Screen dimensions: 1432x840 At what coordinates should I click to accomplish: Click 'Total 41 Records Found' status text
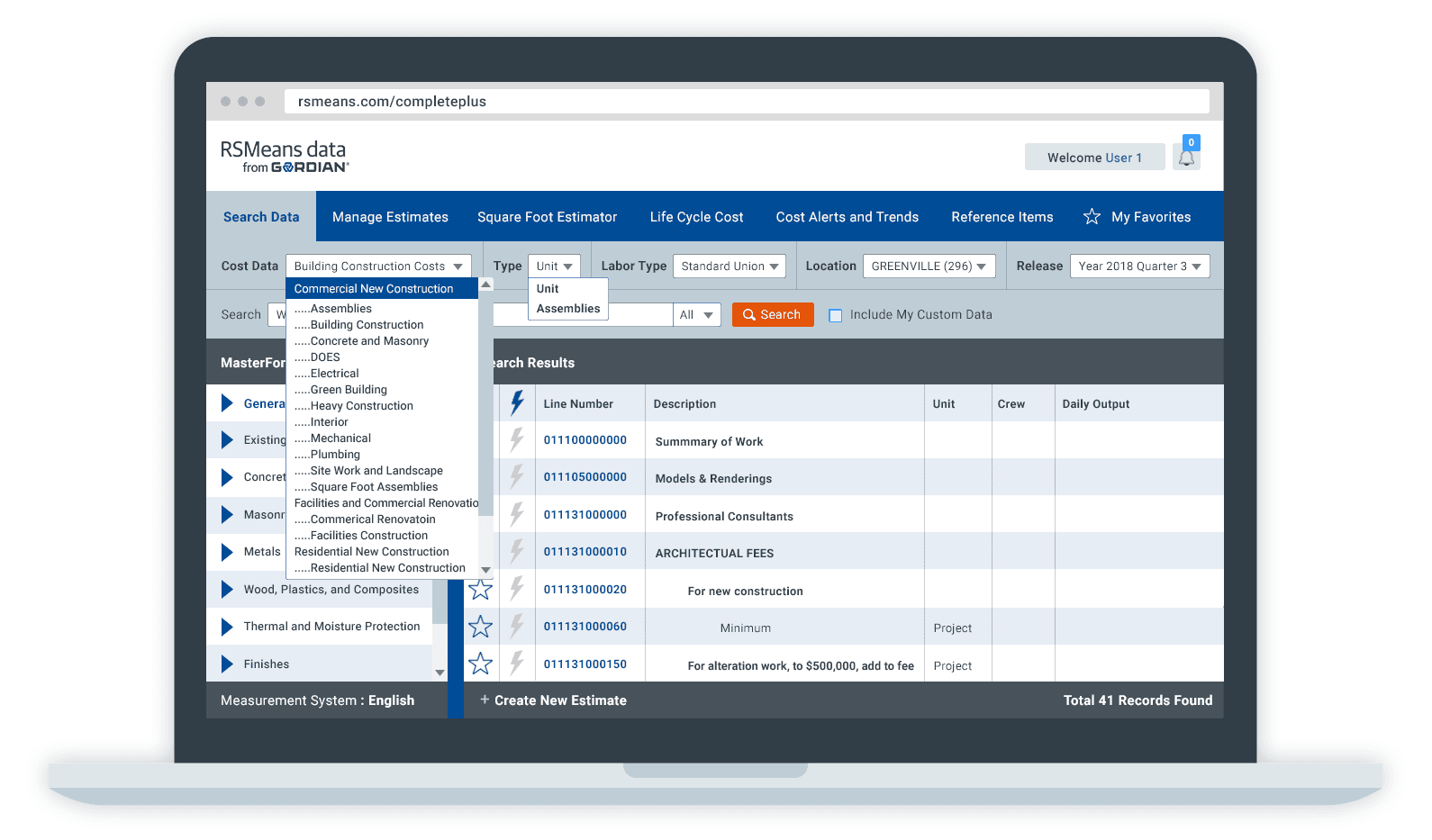(1137, 700)
